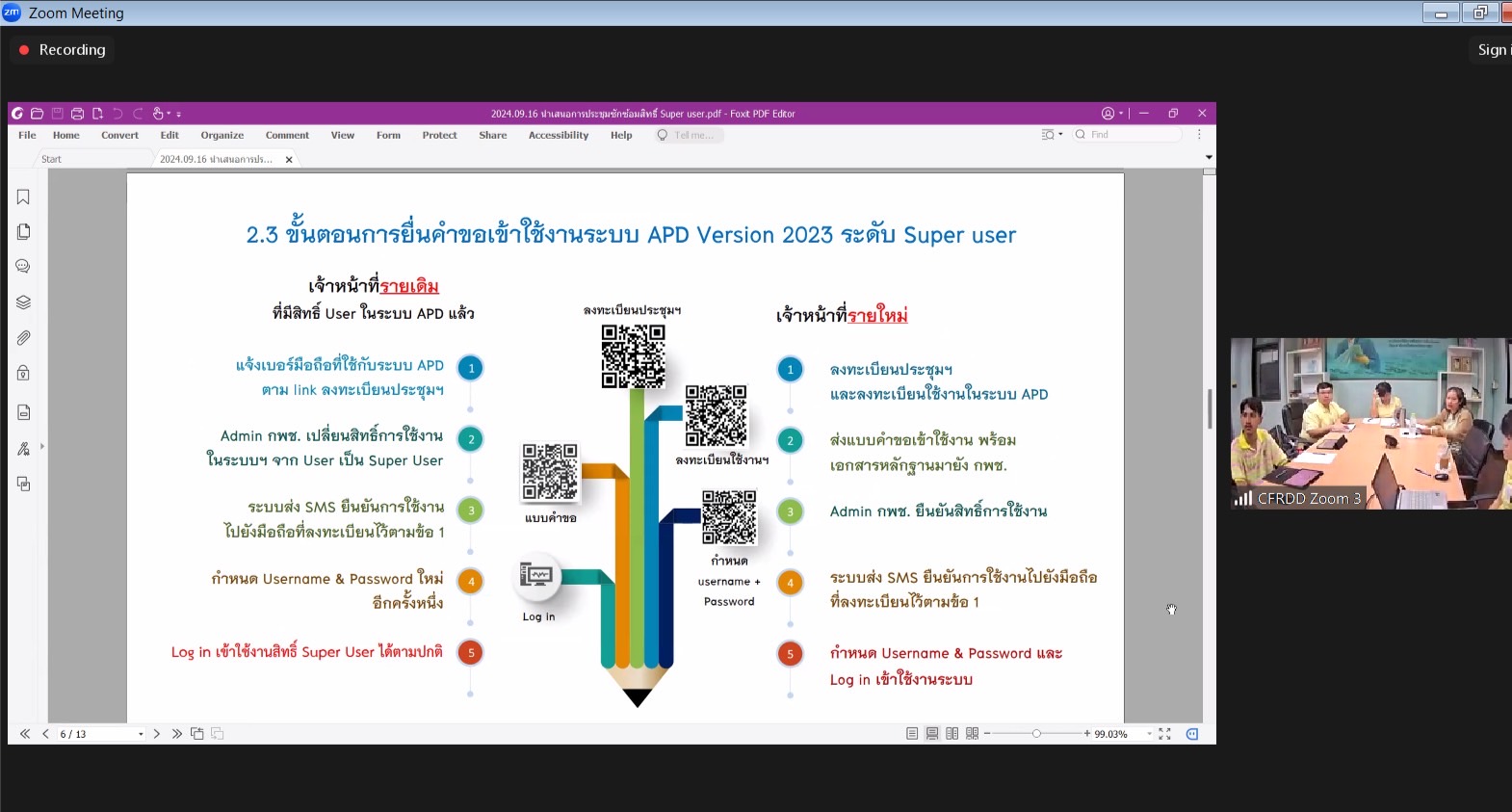Open the Security lock panel in sidebar
The image size is (1512, 812).
click(23, 373)
